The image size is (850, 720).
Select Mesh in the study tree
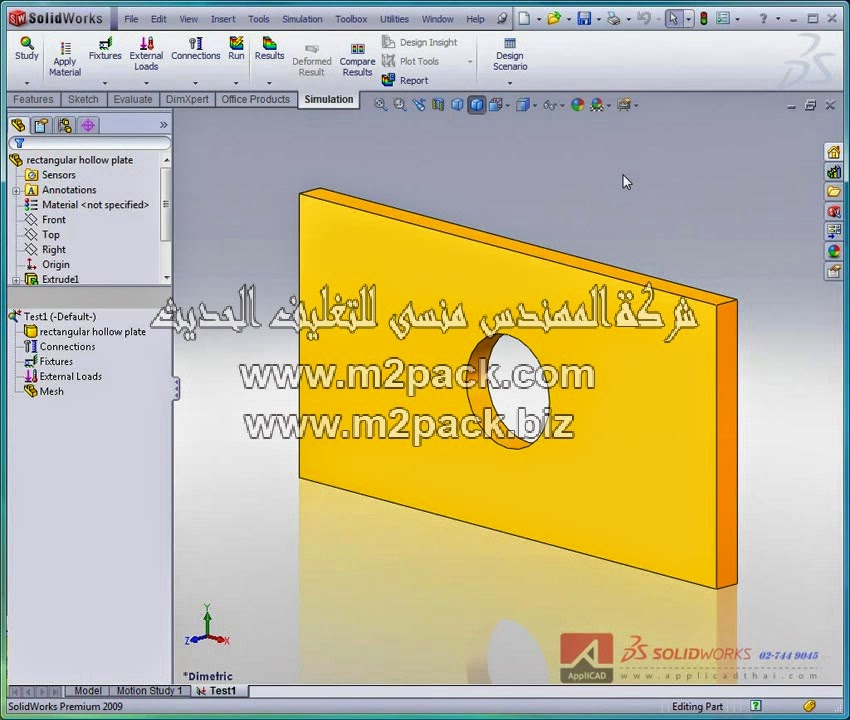(x=44, y=391)
